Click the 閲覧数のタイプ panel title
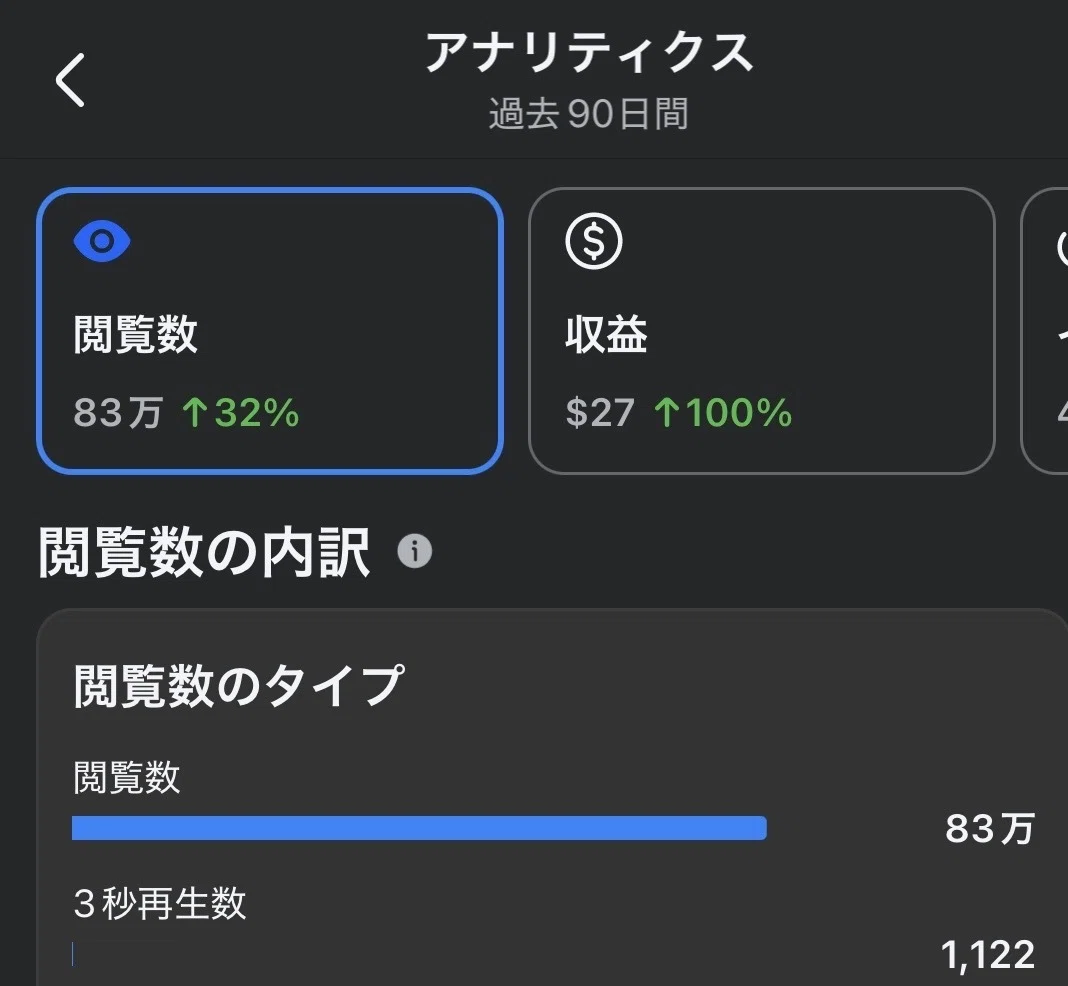Screen dimensions: 1068x986 coord(239,686)
